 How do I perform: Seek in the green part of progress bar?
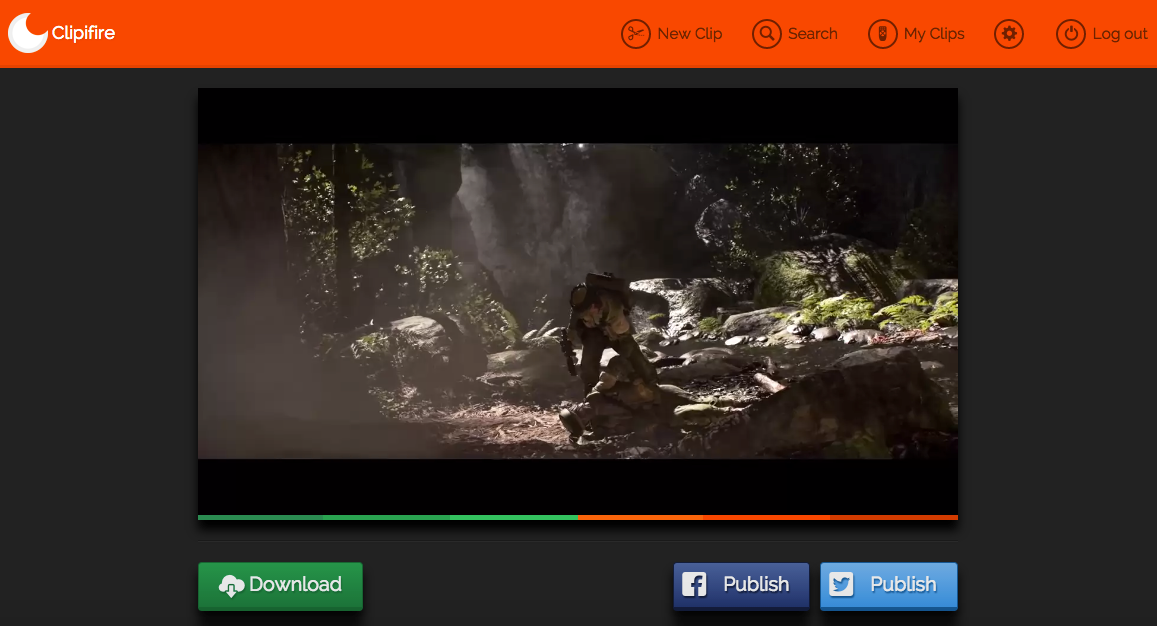click(387, 517)
